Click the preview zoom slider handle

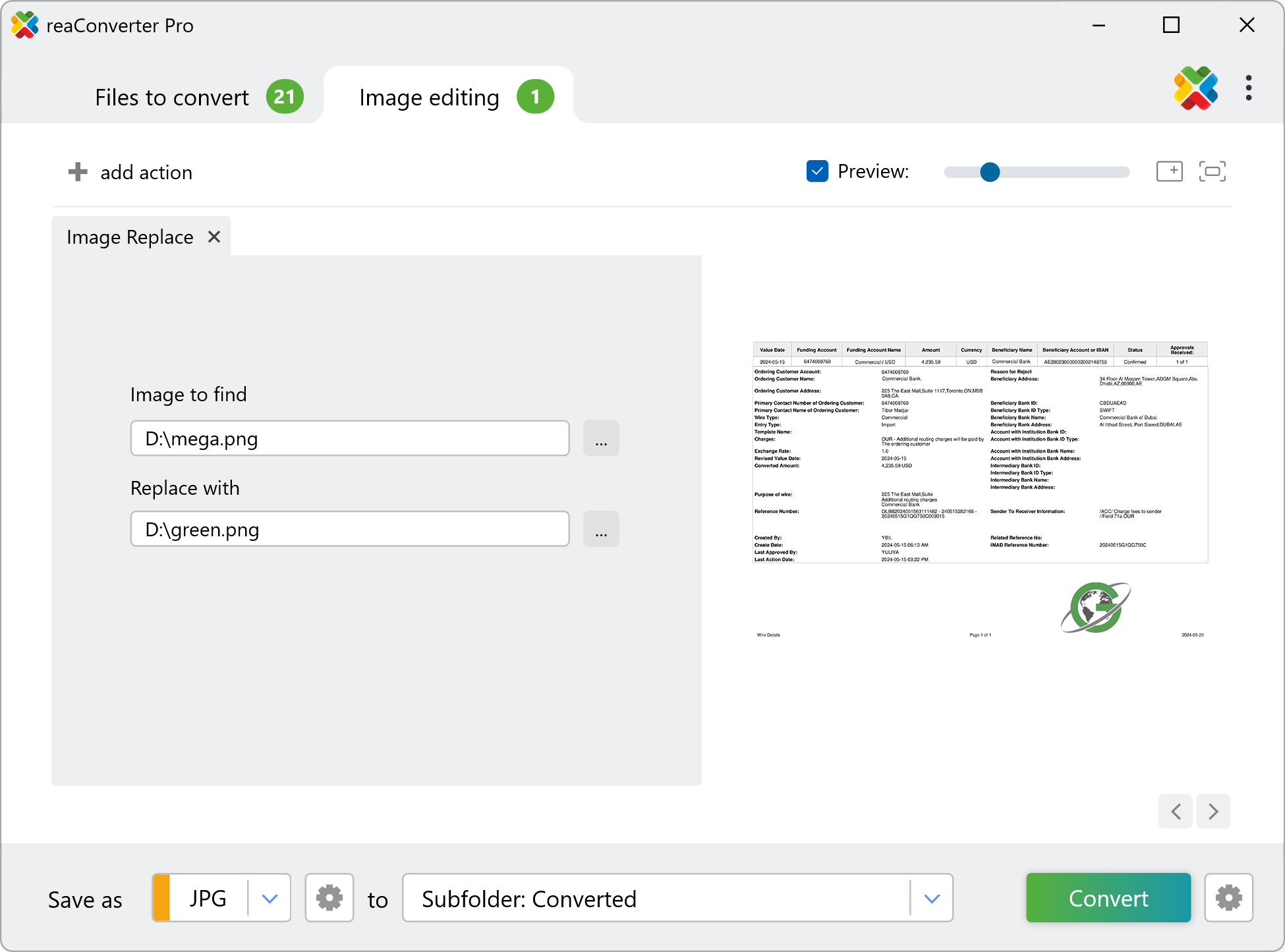pos(989,172)
